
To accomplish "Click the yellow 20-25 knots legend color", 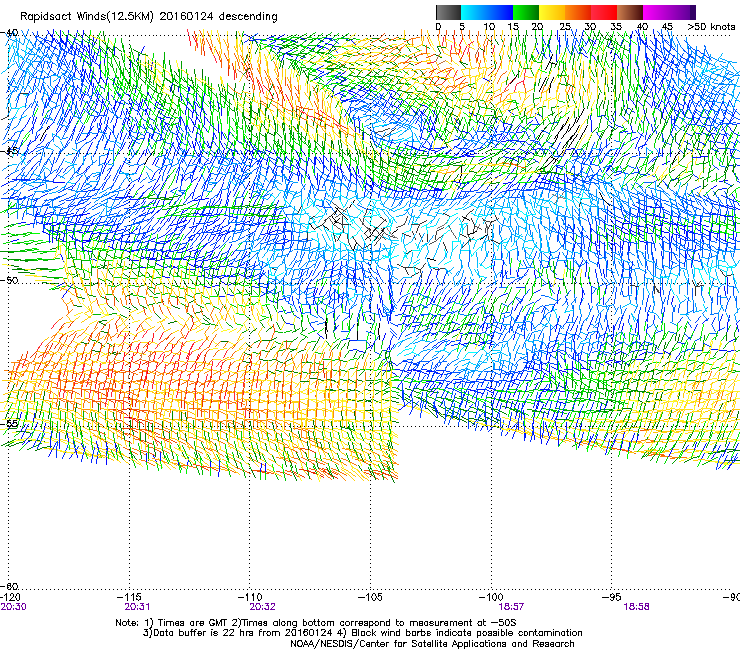I will click(552, 12).
